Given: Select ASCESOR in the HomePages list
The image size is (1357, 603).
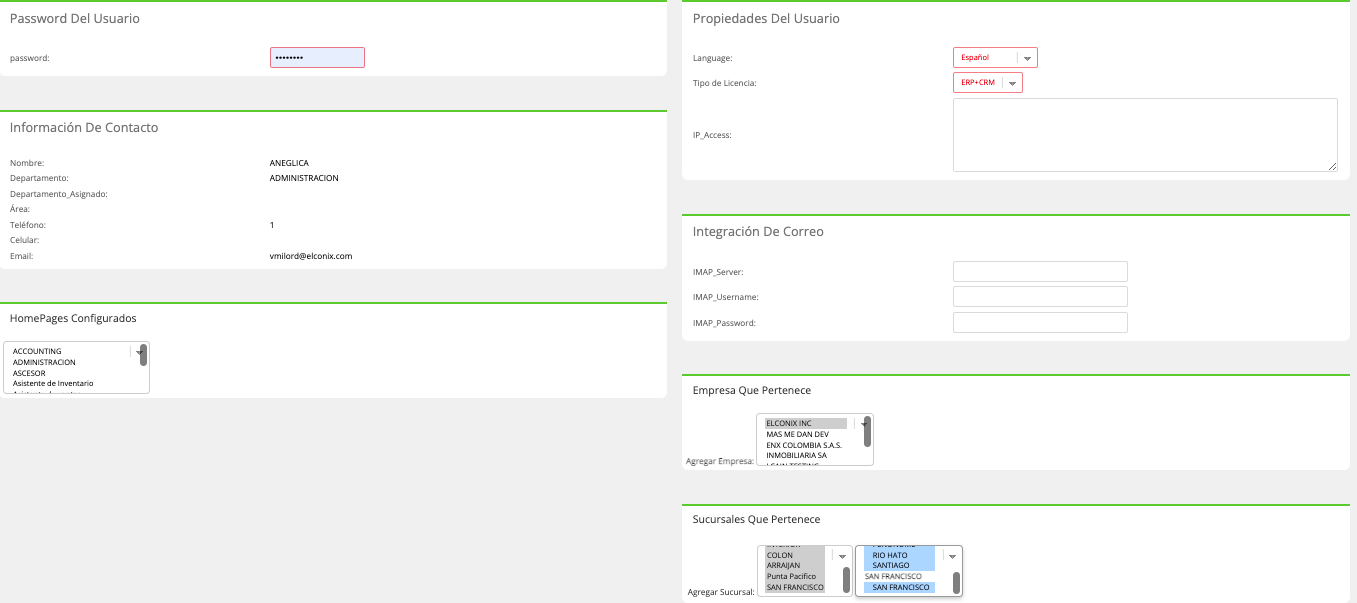Looking at the screenshot, I should 29,373.
